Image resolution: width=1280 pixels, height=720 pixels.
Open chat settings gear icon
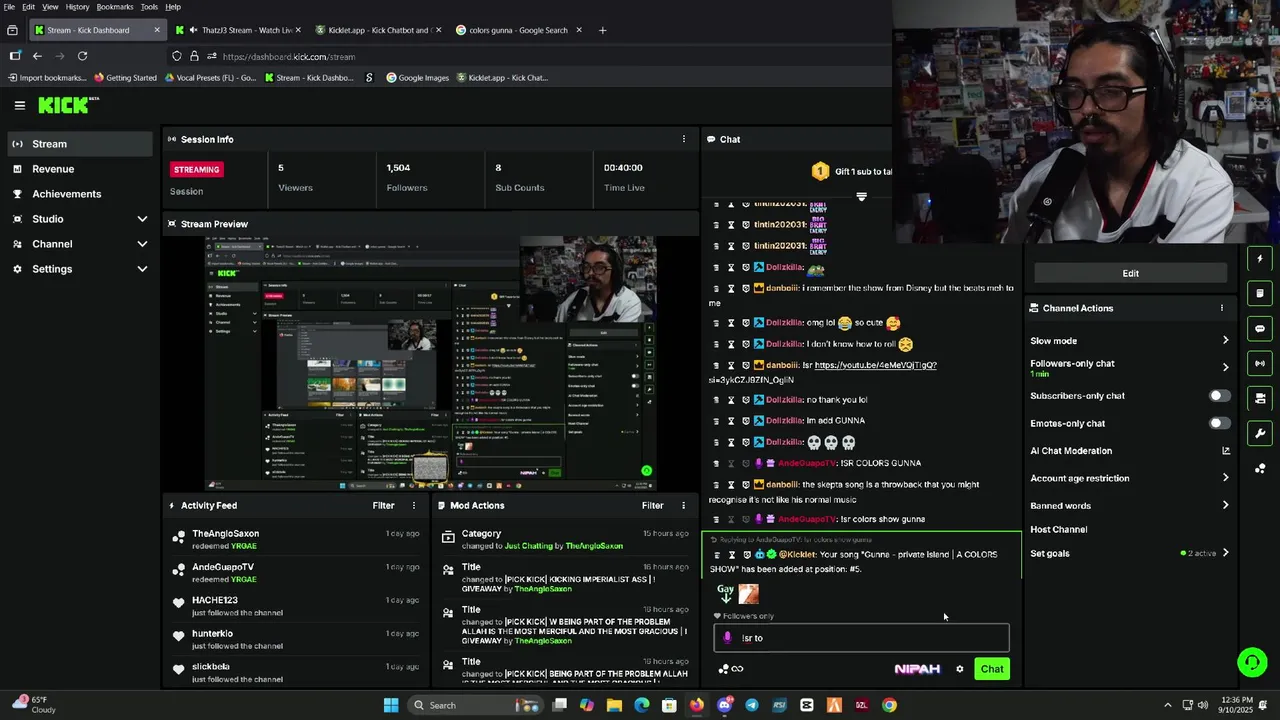[960, 669]
